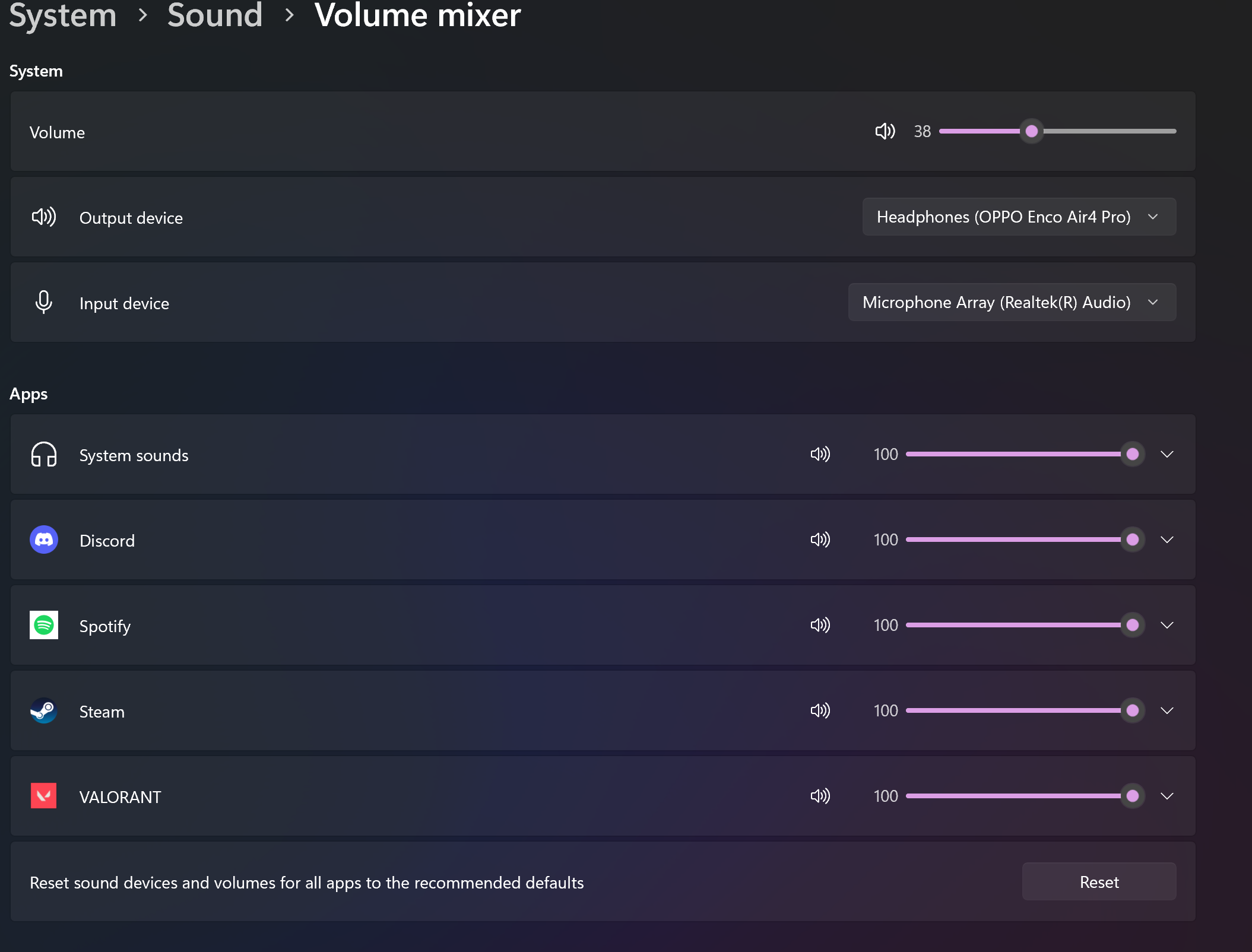Mute System sounds speaker icon

[820, 454]
